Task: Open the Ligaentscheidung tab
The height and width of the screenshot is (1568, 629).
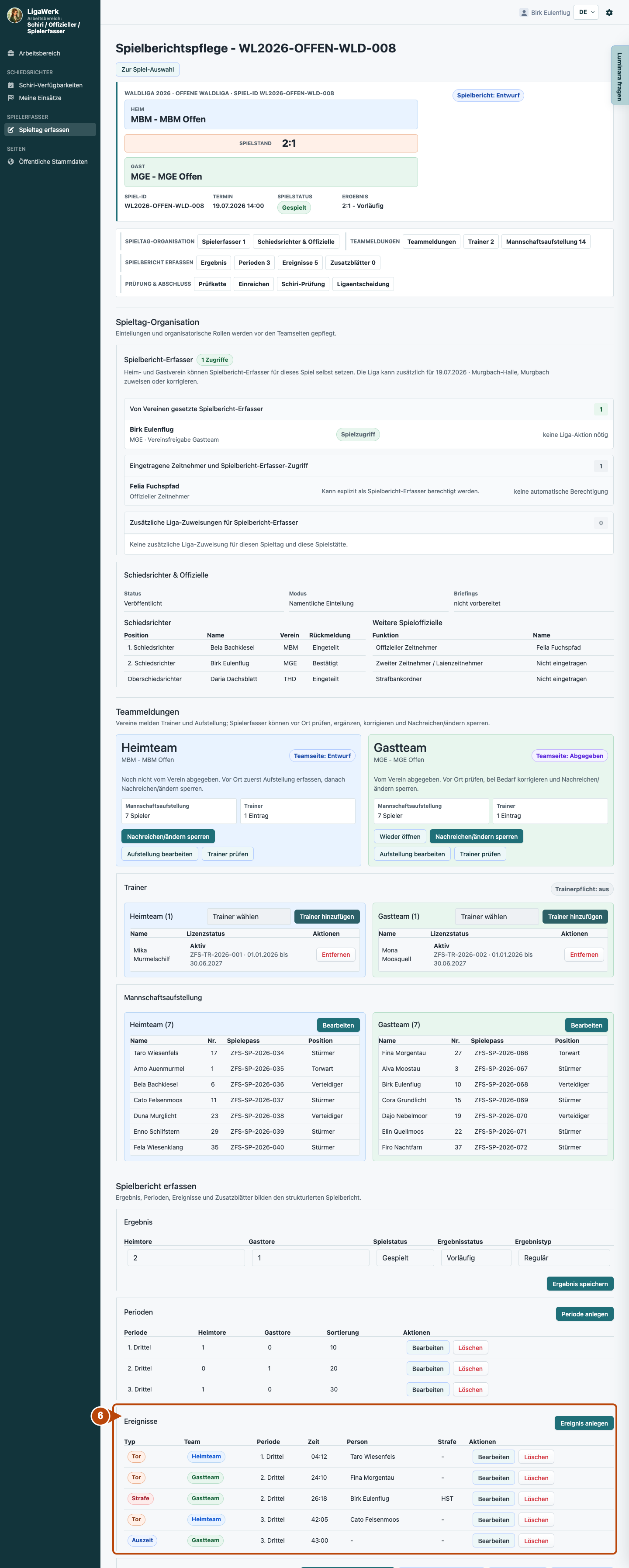Action: click(x=363, y=284)
